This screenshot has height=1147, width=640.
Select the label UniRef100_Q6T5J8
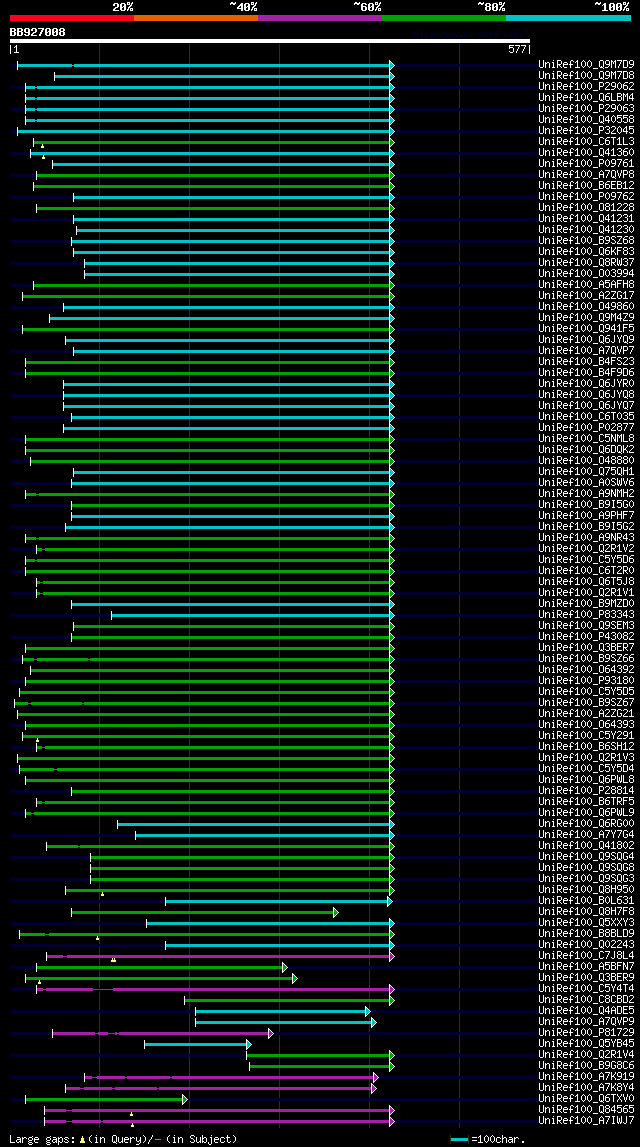[586, 581]
